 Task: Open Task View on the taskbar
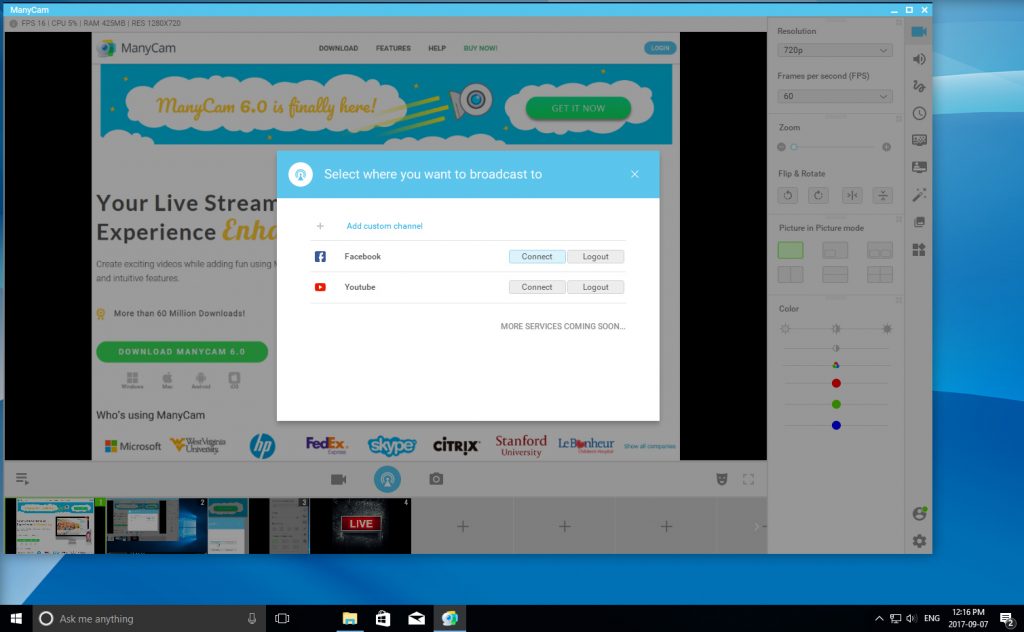click(x=282, y=618)
